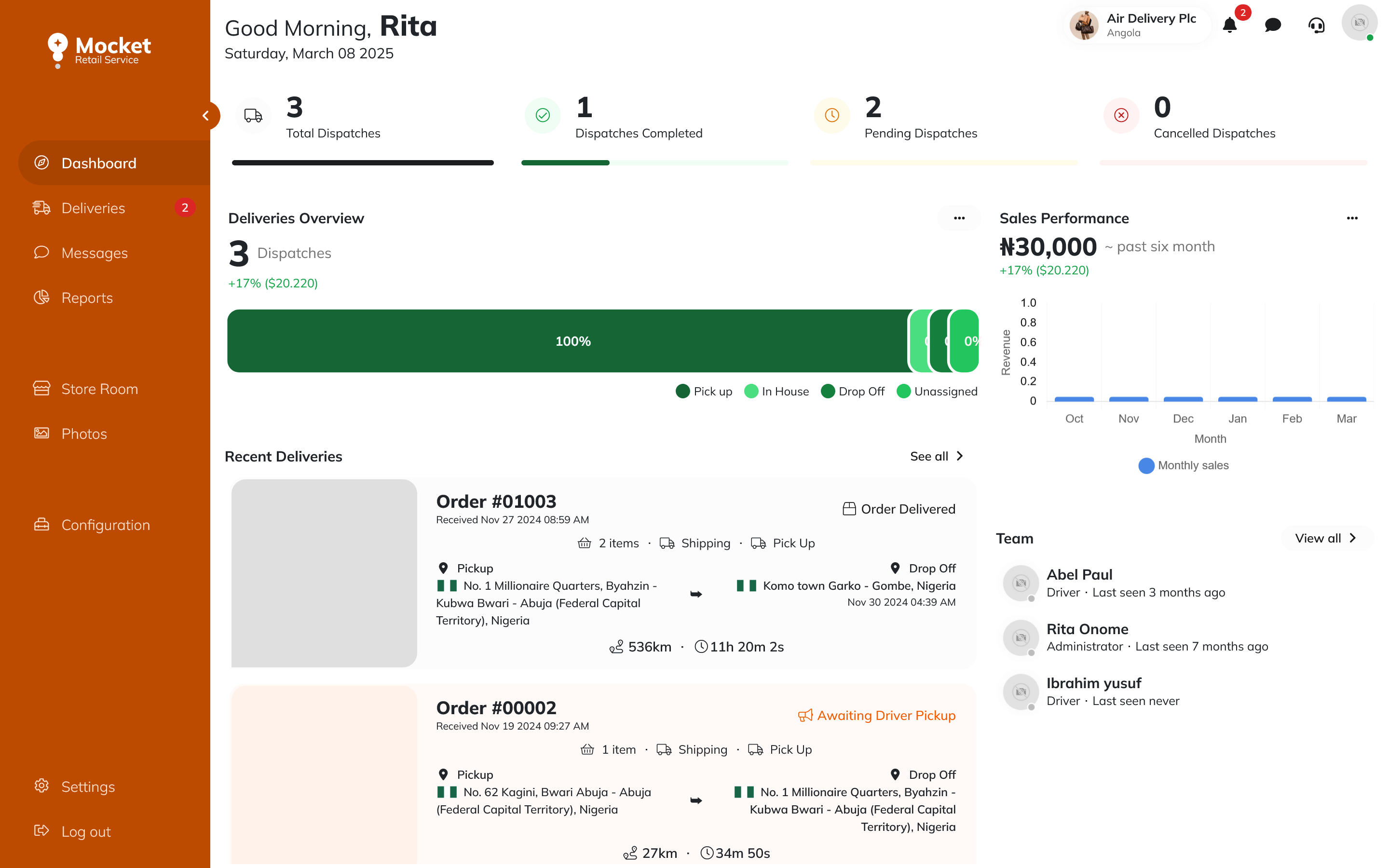Open Deliveries Overview three-dot menu

pyautogui.click(x=959, y=218)
